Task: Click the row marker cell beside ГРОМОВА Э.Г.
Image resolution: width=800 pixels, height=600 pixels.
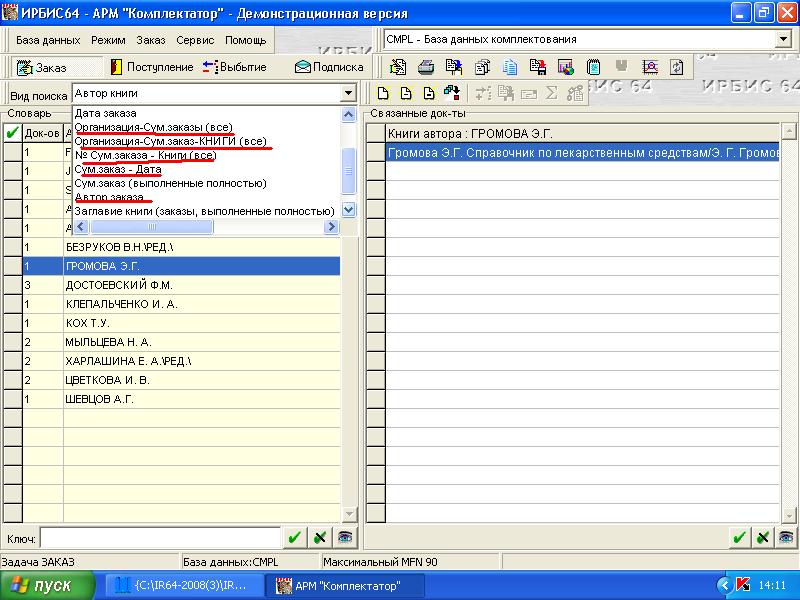Action: 12,266
